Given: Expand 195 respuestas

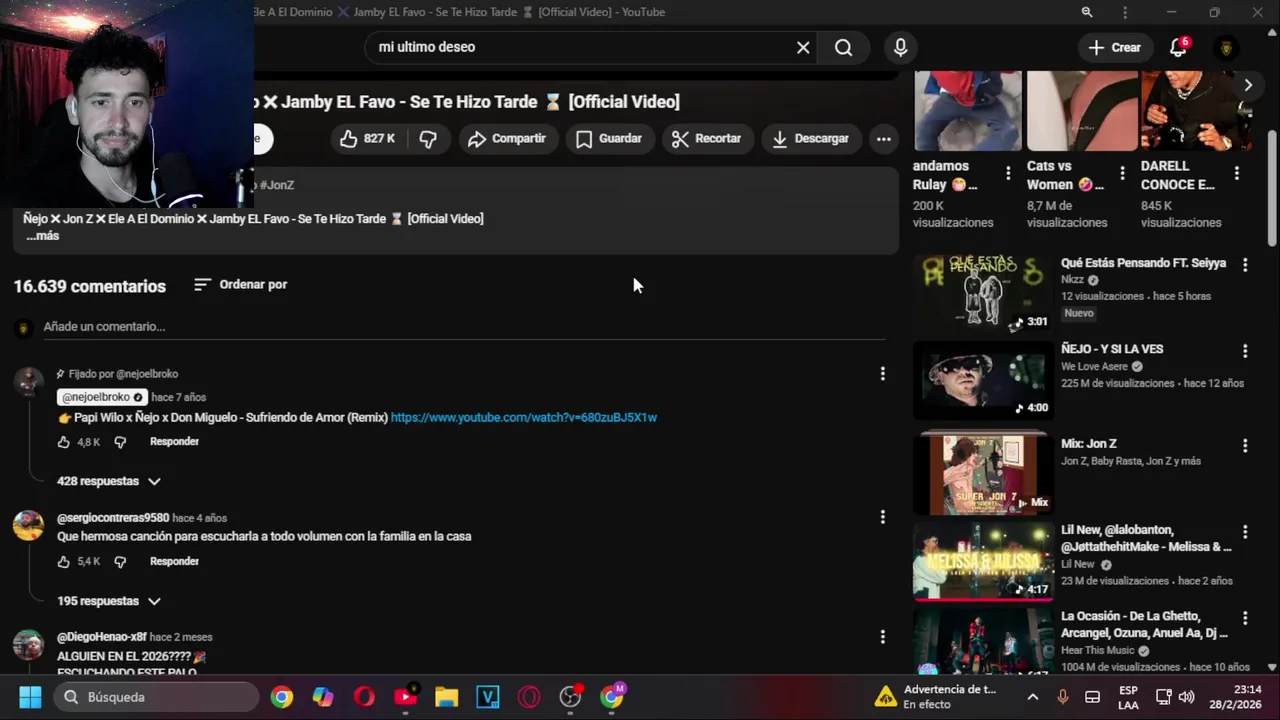Looking at the screenshot, I should click(x=108, y=602).
